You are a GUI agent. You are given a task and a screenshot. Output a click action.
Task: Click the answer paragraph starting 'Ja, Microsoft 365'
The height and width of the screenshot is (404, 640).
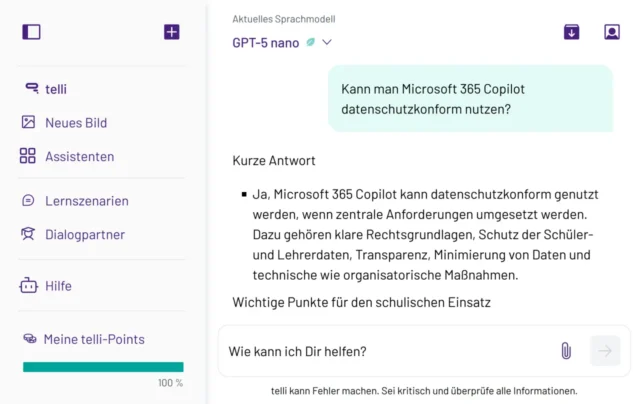[x=425, y=235]
